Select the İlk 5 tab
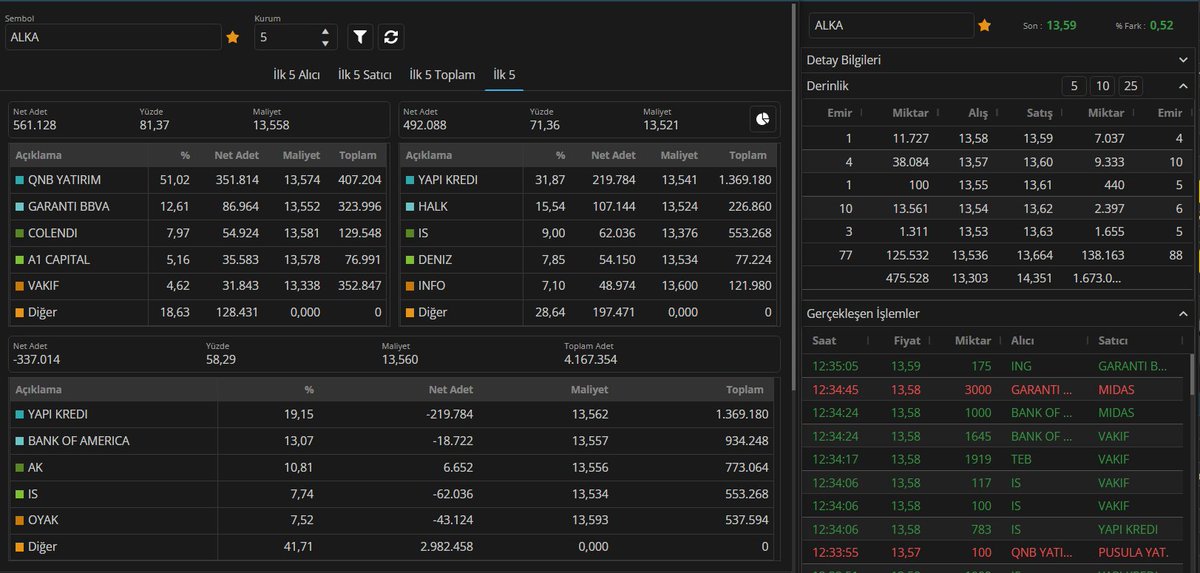This screenshot has height=573, width=1200. coord(504,75)
